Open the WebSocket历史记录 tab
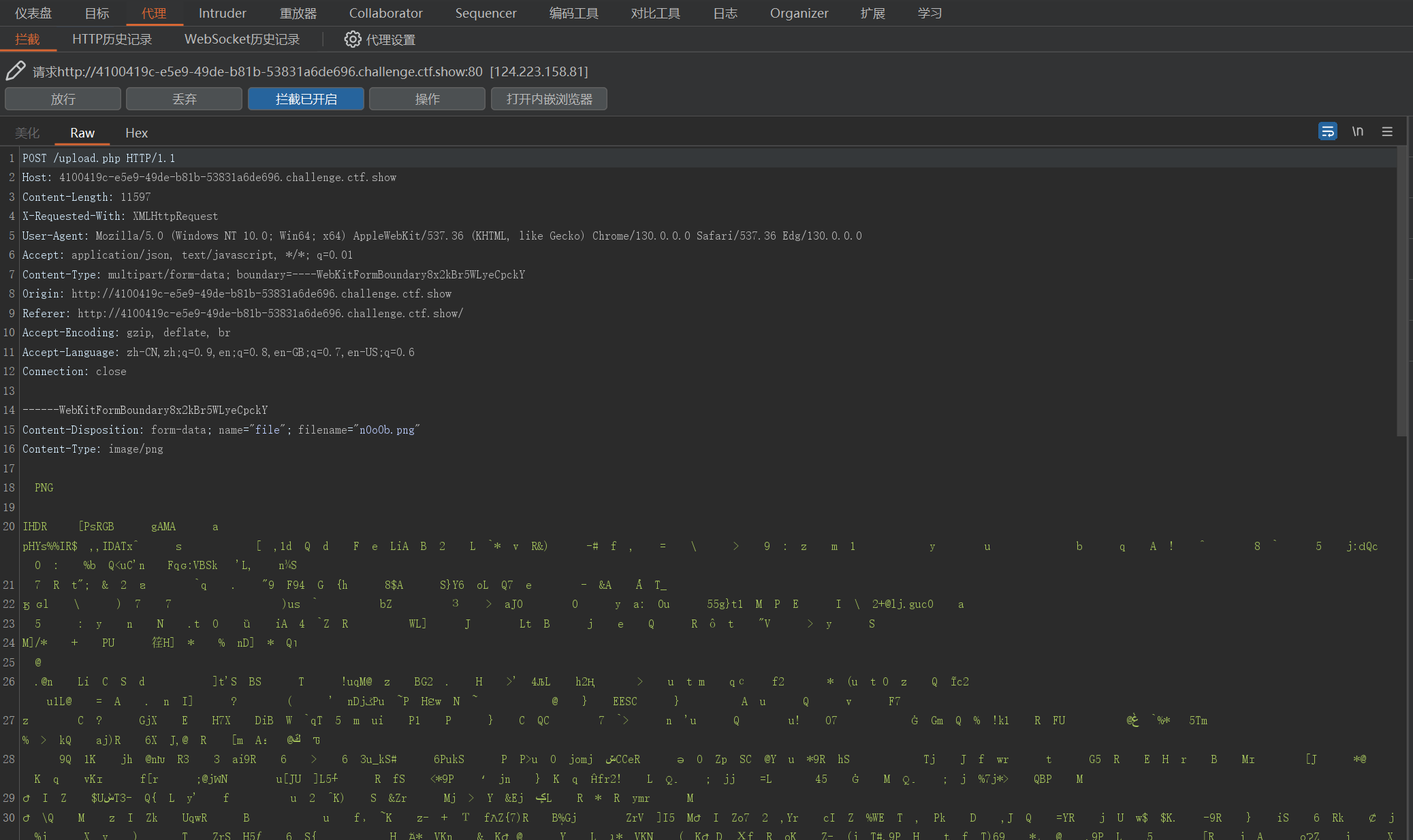This screenshot has width=1413, height=840. pyautogui.click(x=242, y=39)
